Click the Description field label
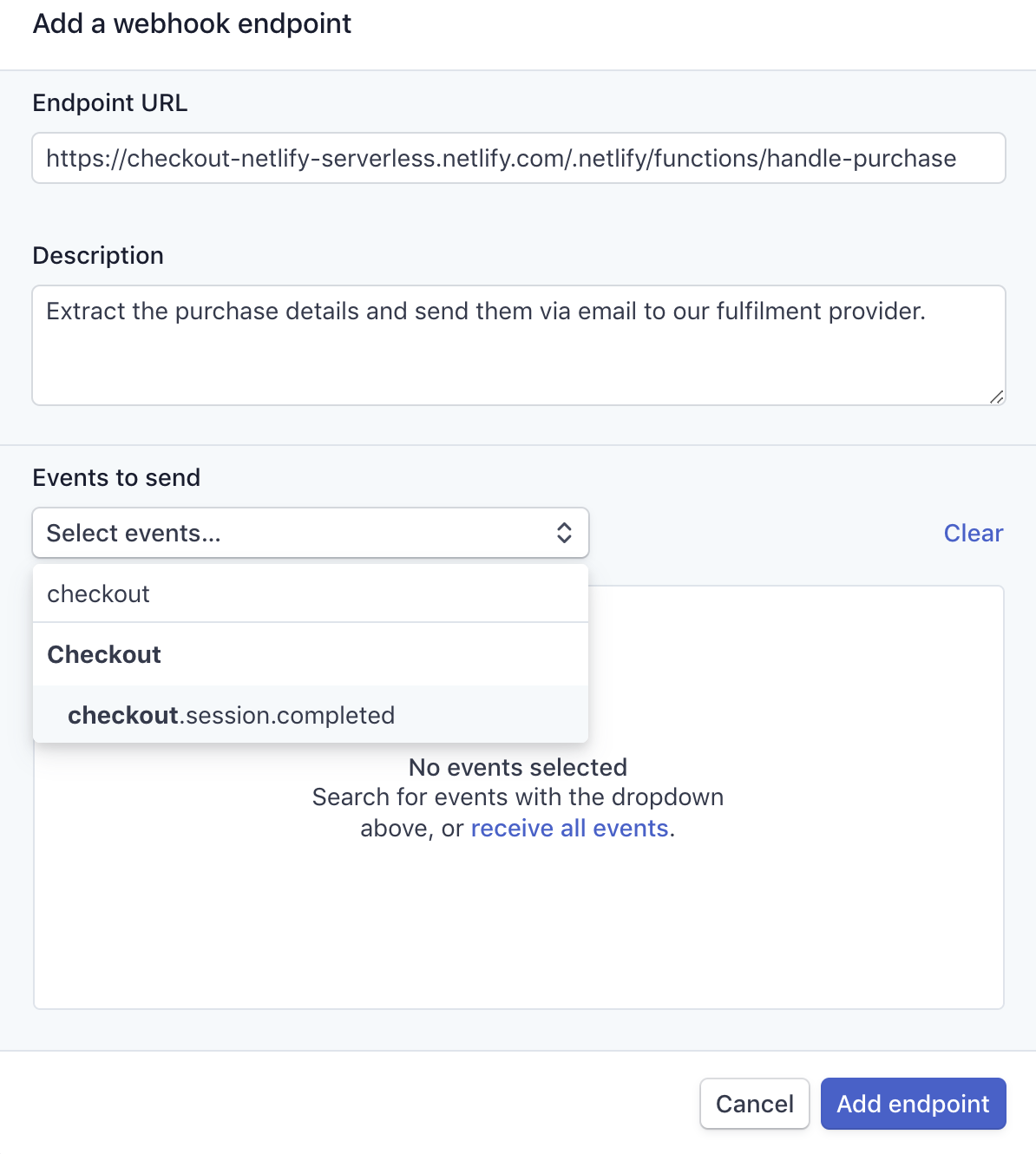 click(98, 255)
